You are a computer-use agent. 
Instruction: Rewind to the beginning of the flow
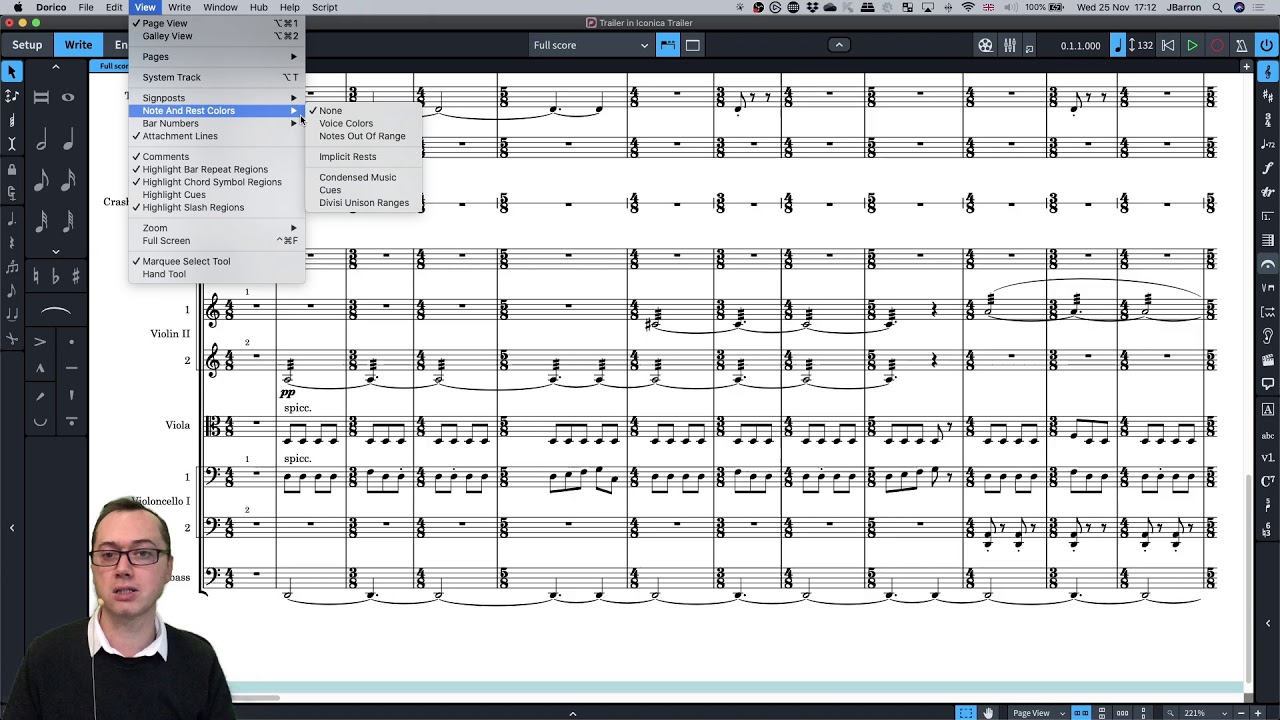click(x=1168, y=45)
